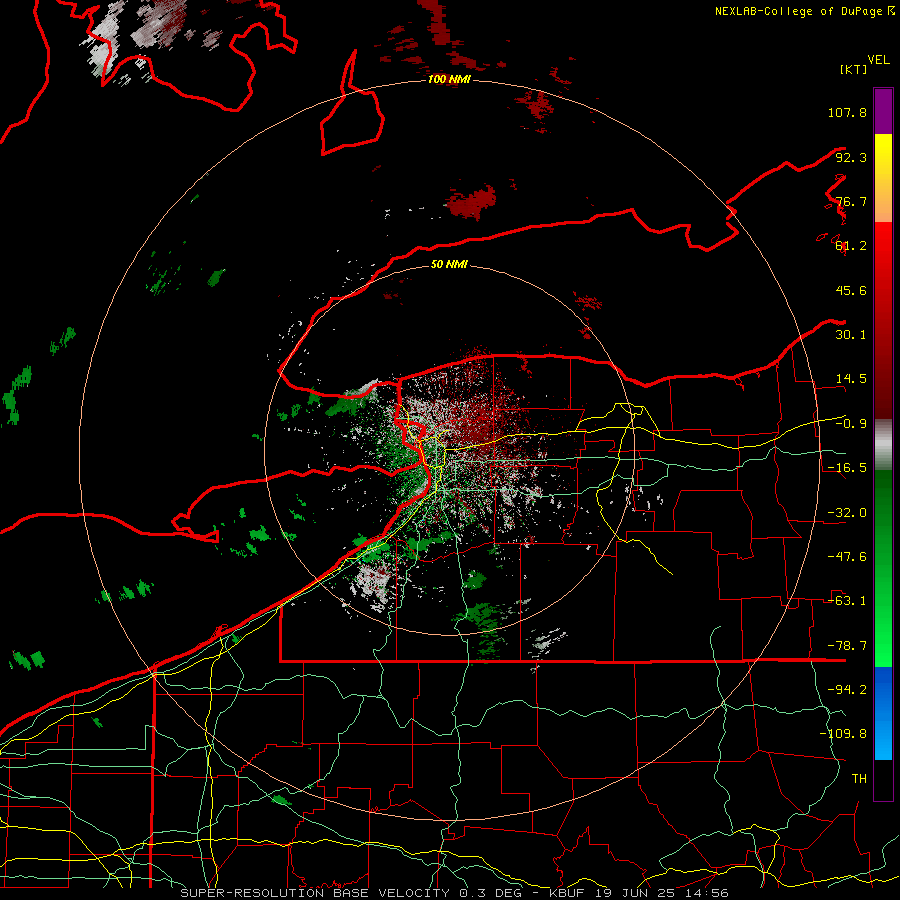Select the 76.7 velocity scale value
The width and height of the screenshot is (900, 900).
[x=851, y=201]
